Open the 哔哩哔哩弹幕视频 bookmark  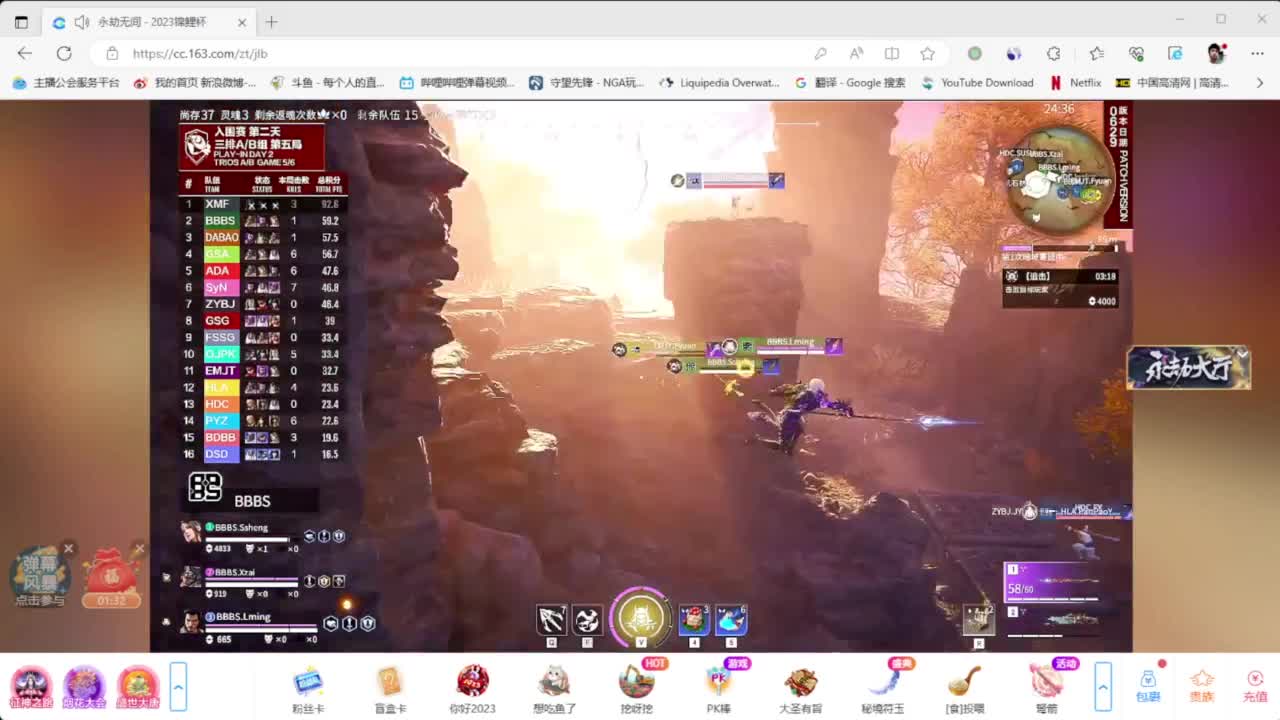click(457, 83)
